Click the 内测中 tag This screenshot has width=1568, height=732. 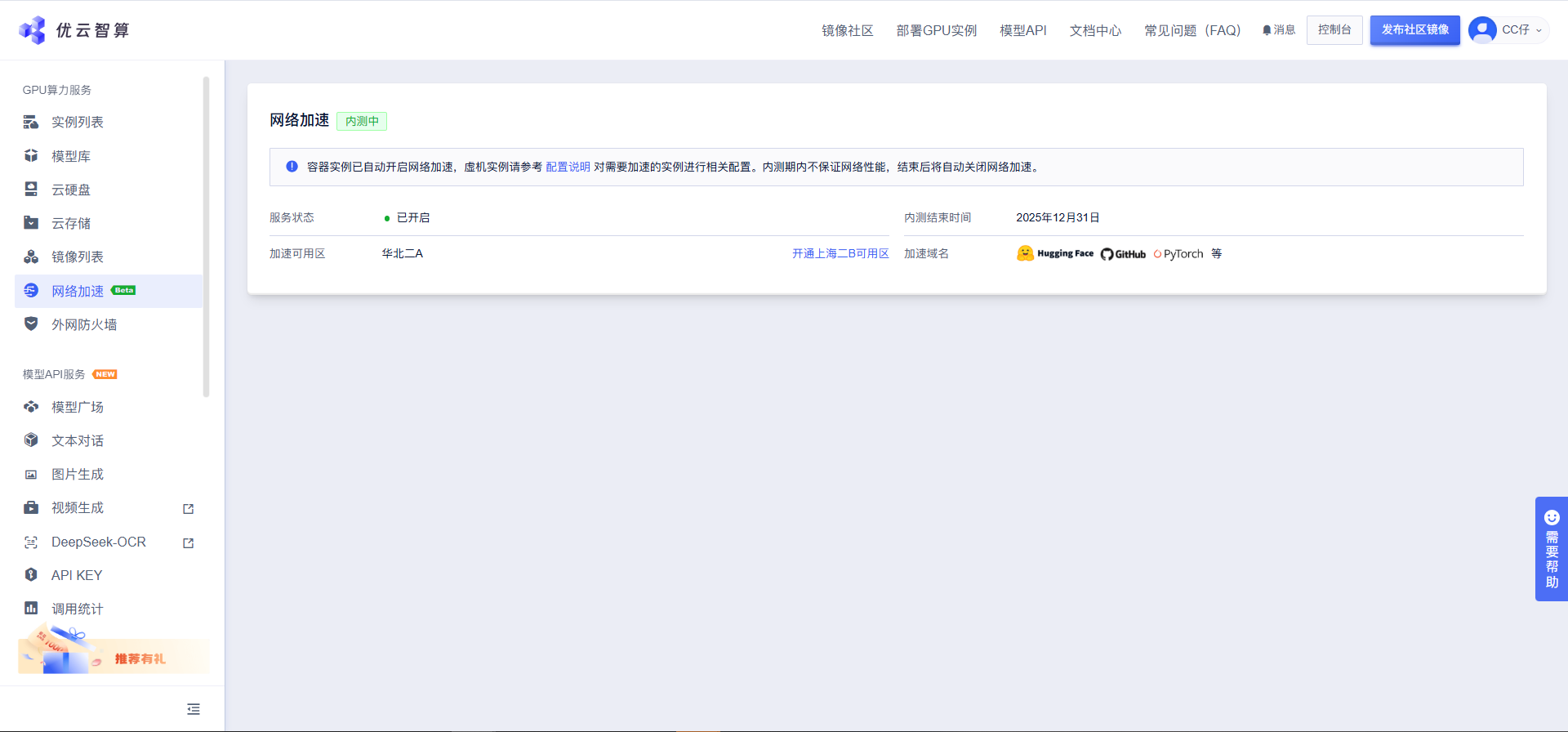click(362, 121)
